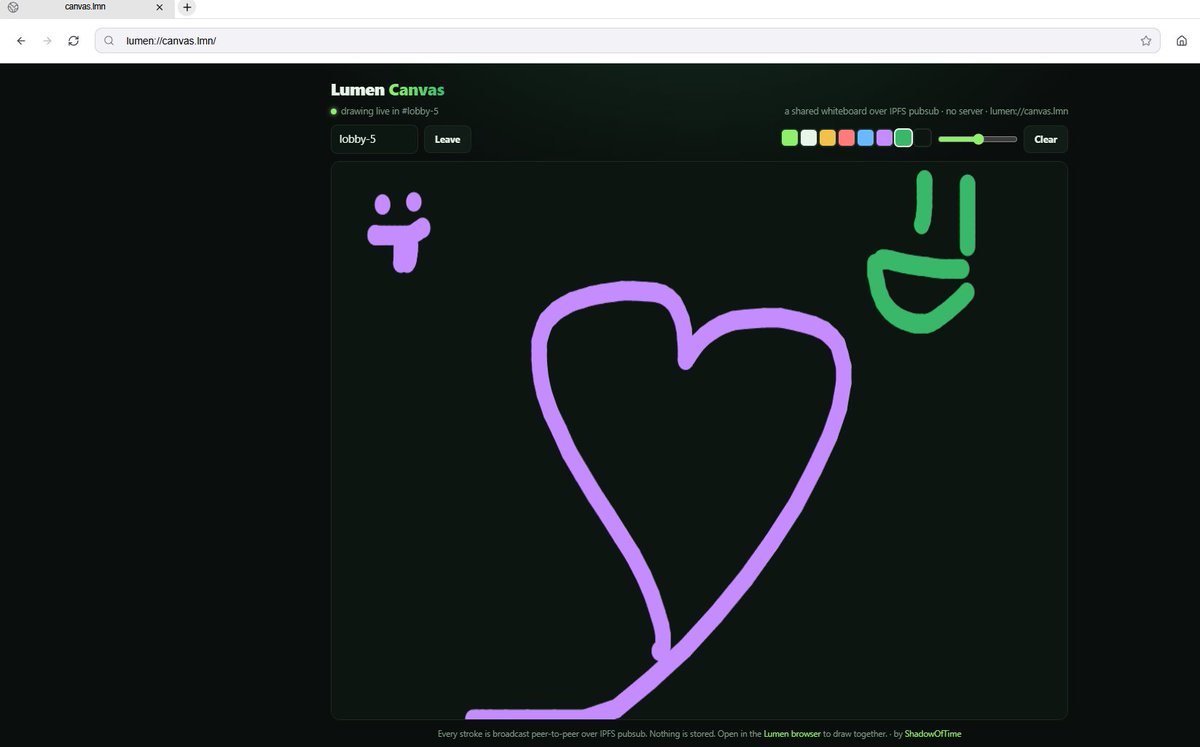Pick the light green brush color
This screenshot has height=747, width=1200.
point(790,139)
